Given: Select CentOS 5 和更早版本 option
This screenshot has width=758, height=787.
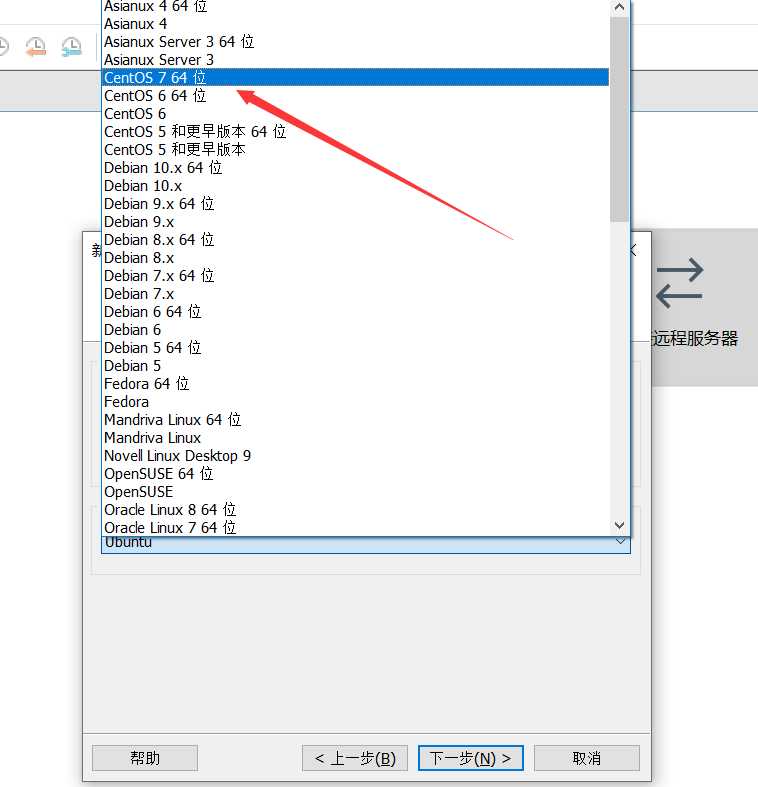Looking at the screenshot, I should pyautogui.click(x=356, y=150).
